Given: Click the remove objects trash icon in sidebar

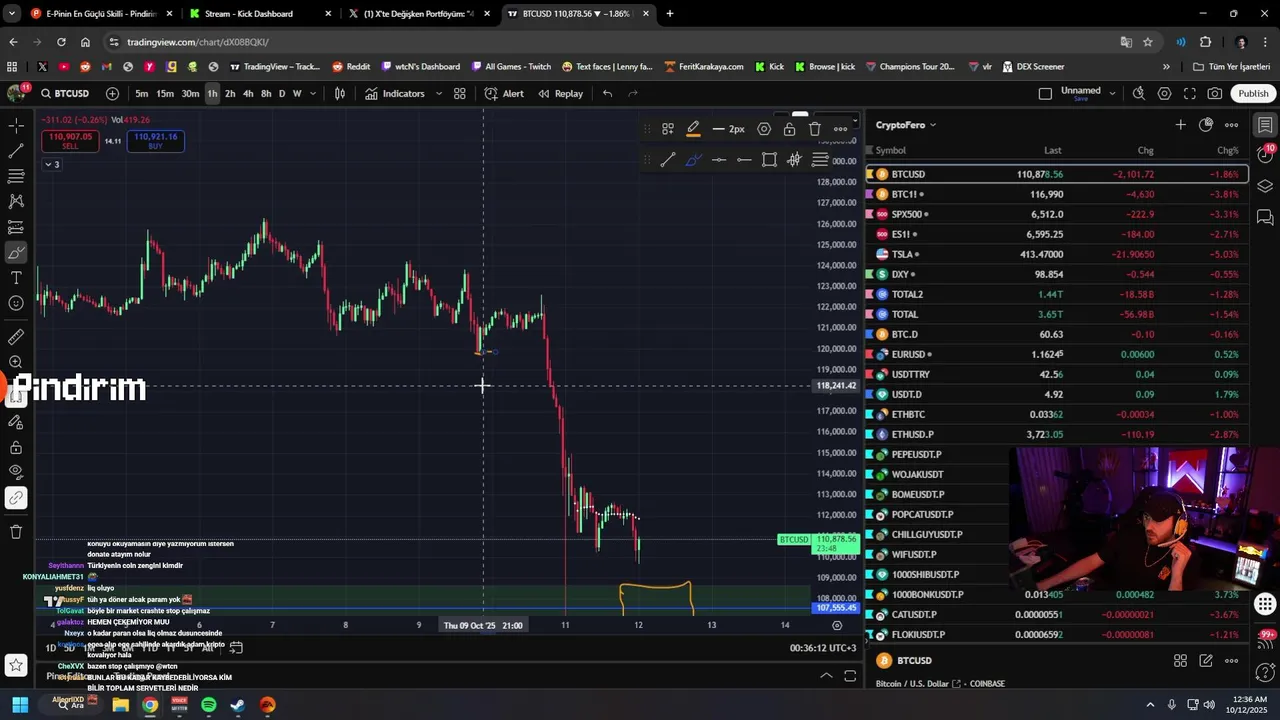Looking at the screenshot, I should (16, 532).
